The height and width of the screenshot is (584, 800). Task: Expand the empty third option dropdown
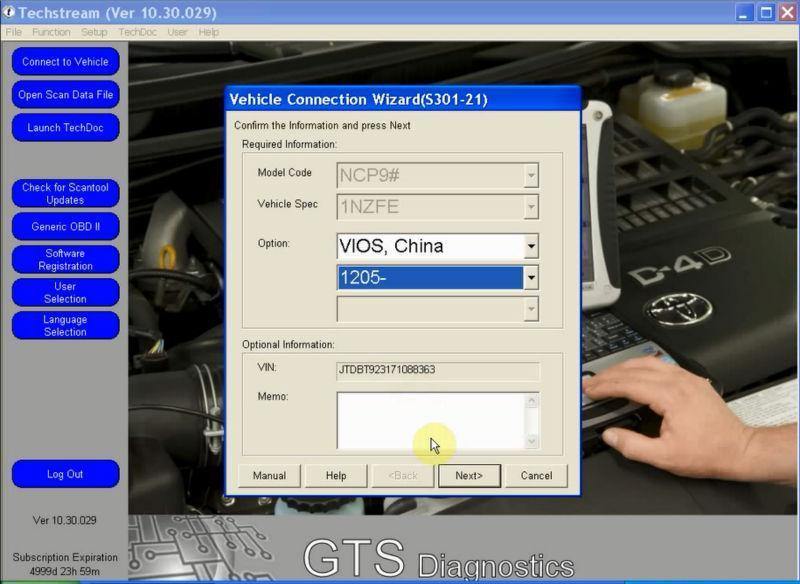(531, 310)
